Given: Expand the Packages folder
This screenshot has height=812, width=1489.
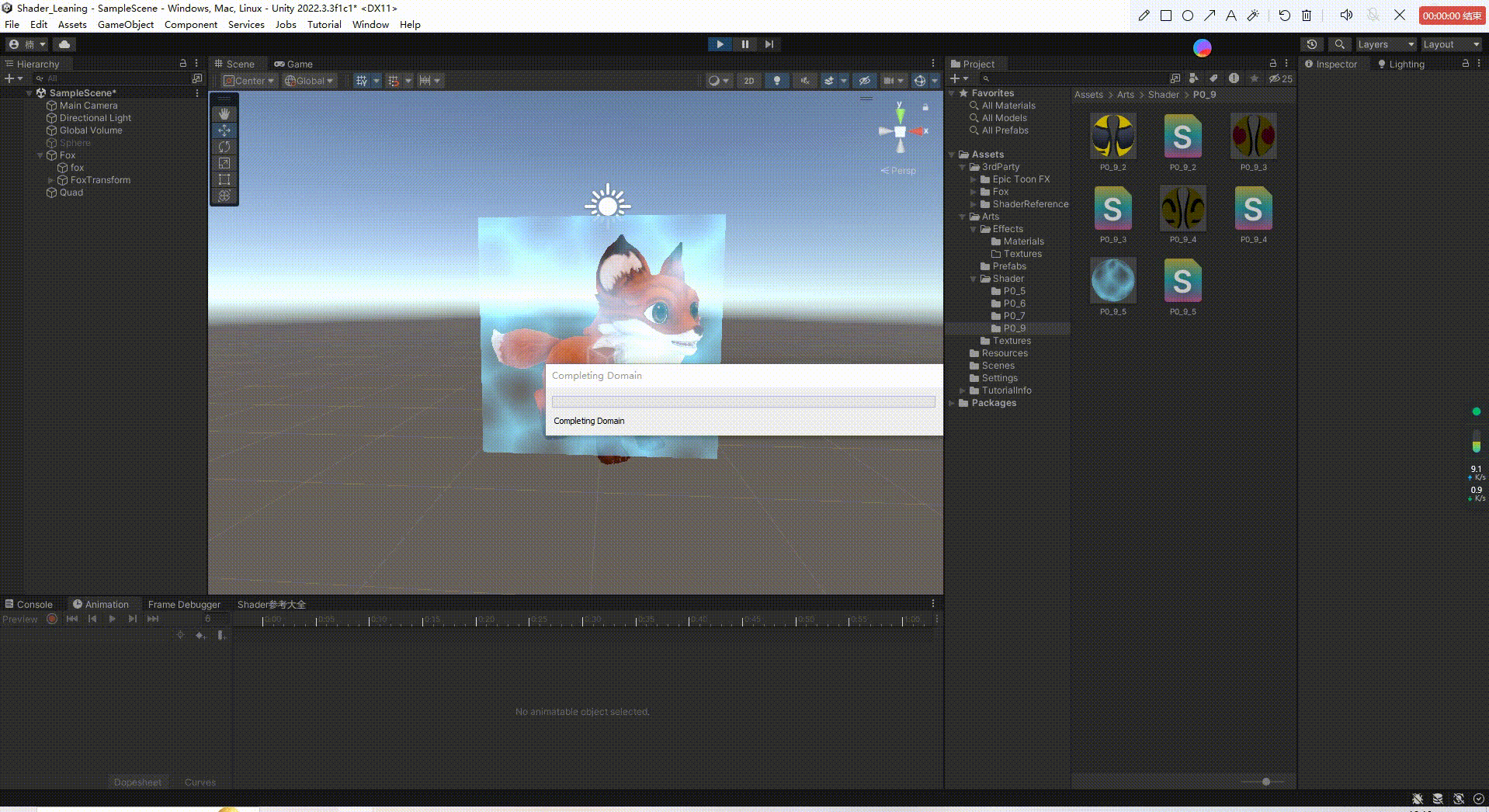Looking at the screenshot, I should pyautogui.click(x=953, y=403).
